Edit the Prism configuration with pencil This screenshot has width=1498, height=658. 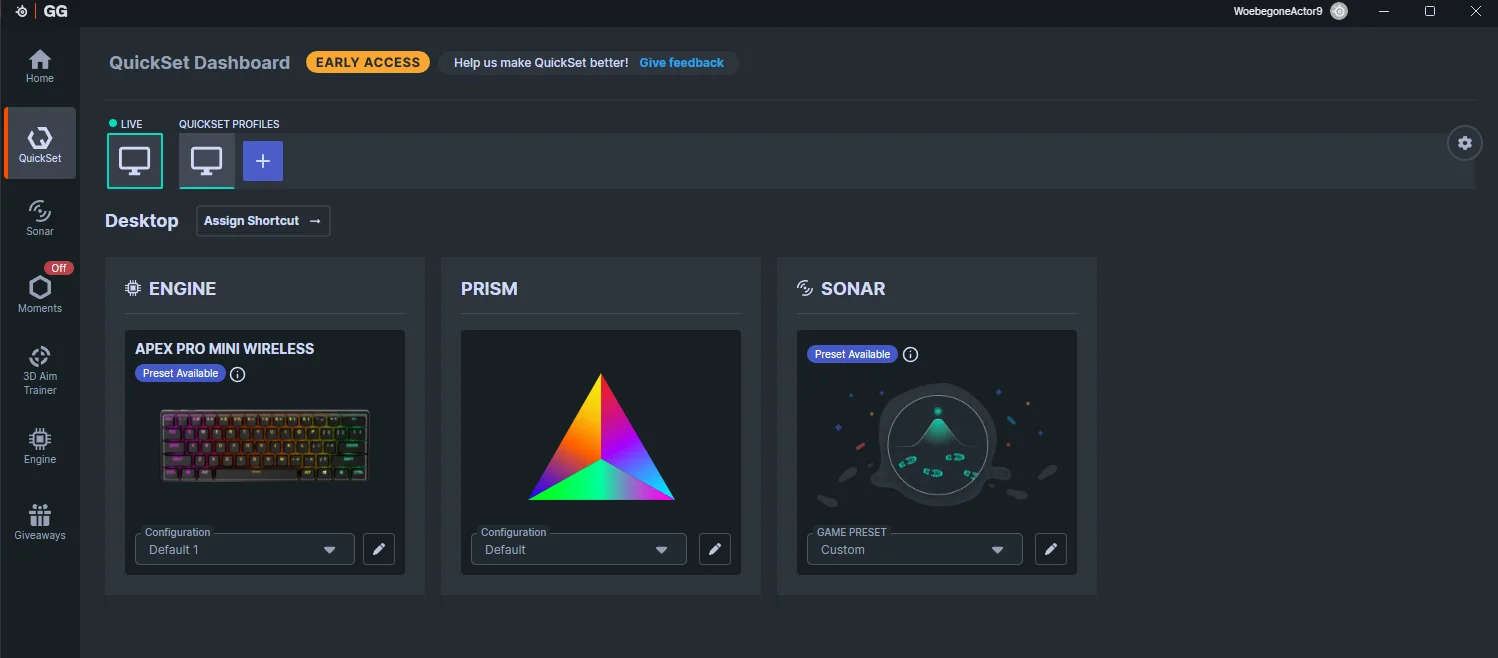tap(715, 549)
